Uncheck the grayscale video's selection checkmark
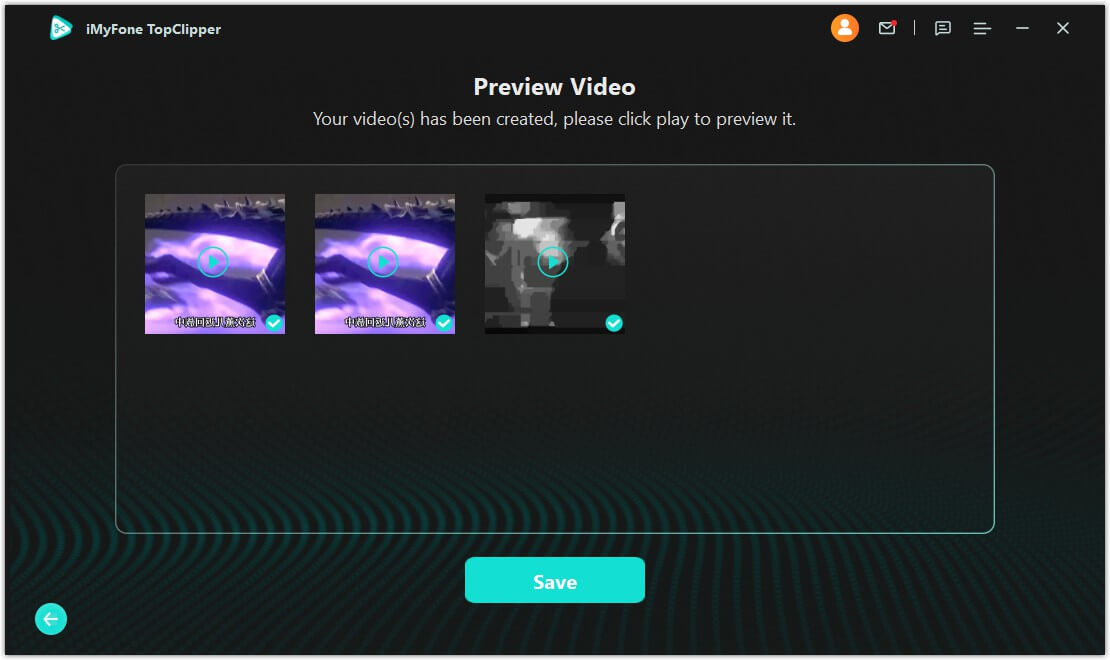 (x=614, y=323)
